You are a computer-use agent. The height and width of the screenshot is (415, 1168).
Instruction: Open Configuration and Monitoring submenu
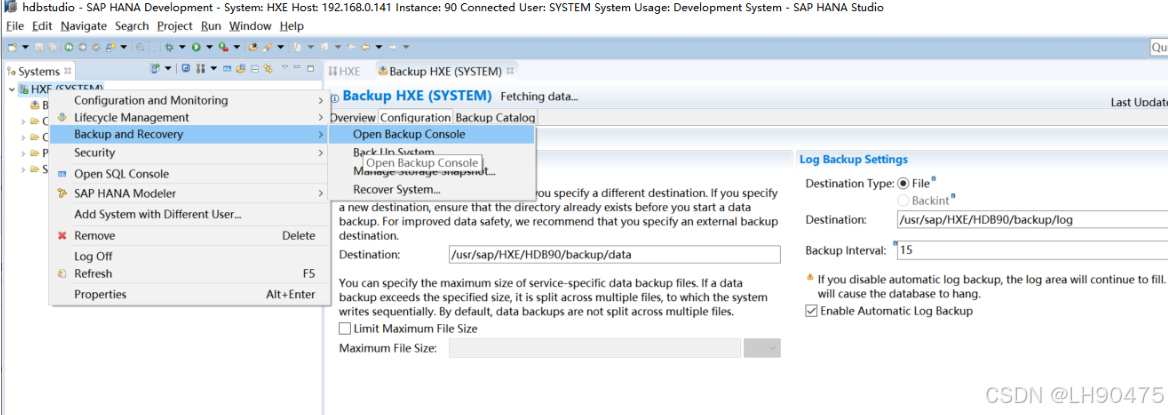[x=190, y=101]
